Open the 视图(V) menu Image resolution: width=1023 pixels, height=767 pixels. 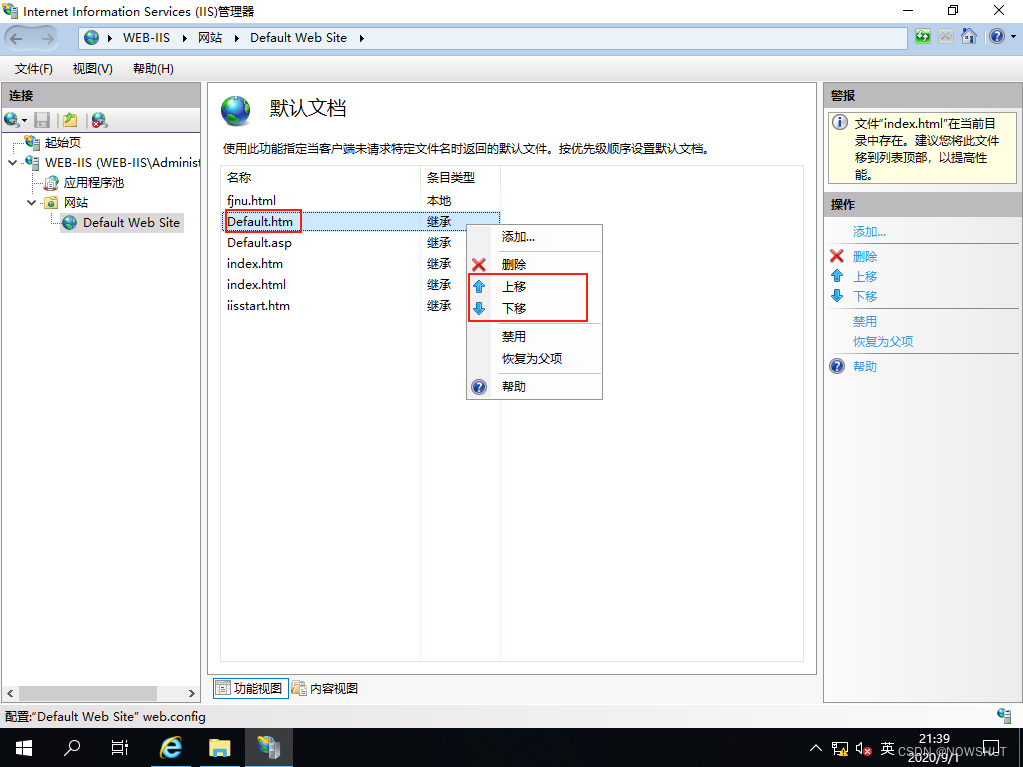tap(91, 69)
